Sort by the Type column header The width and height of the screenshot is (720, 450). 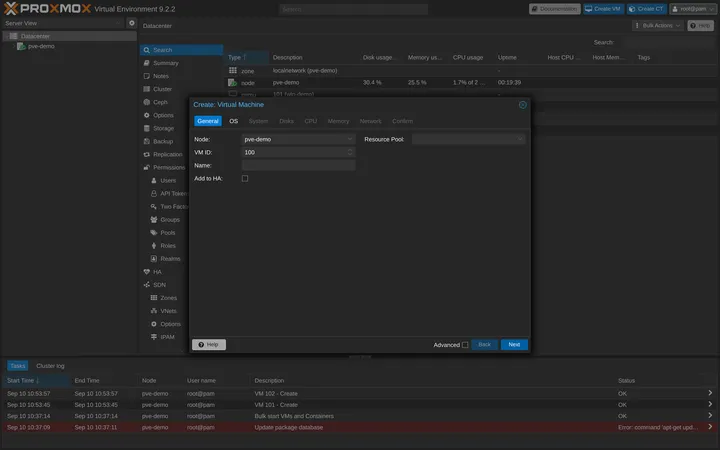point(247,57)
